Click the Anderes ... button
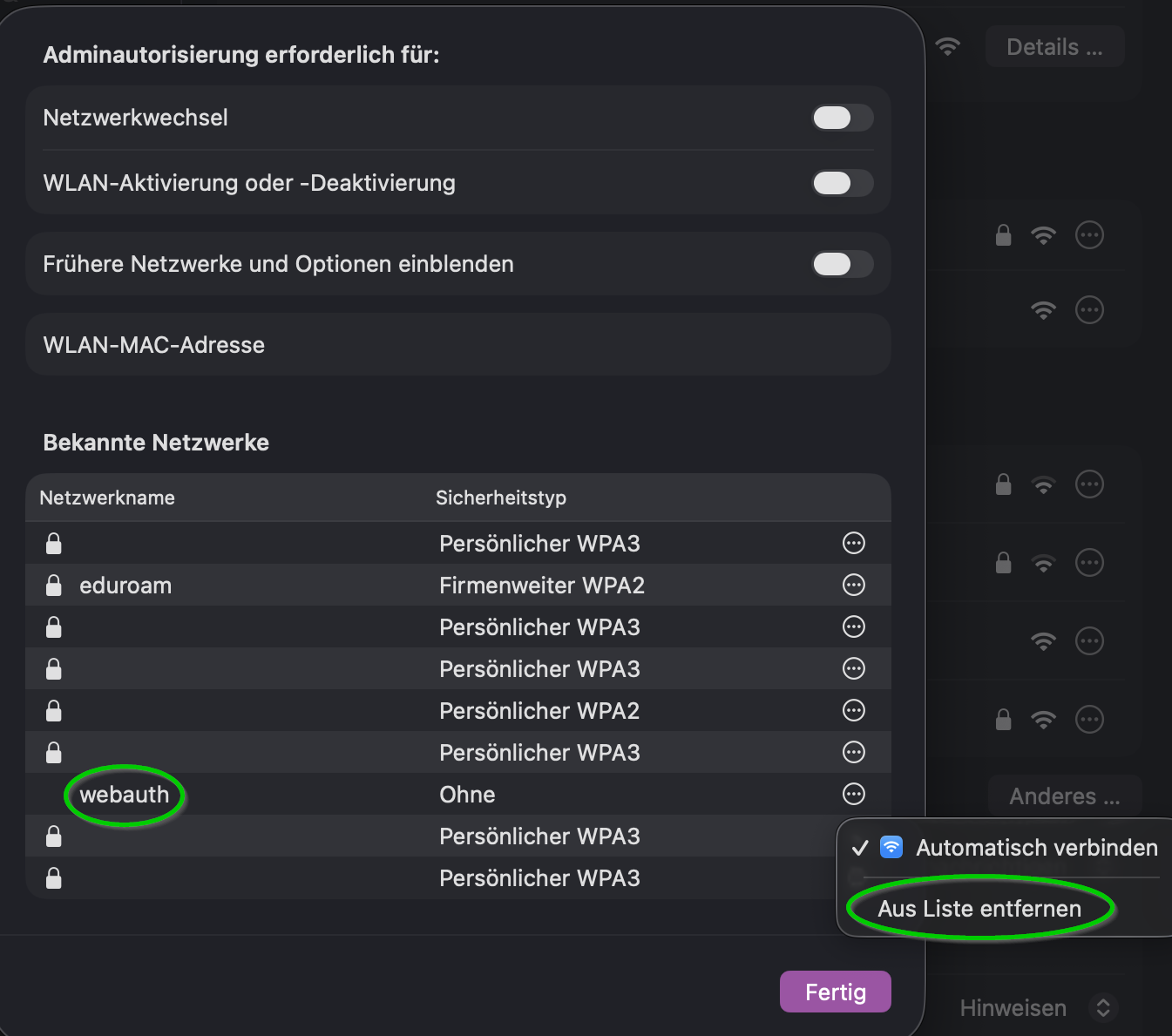The height and width of the screenshot is (1036, 1172). tap(1064, 796)
